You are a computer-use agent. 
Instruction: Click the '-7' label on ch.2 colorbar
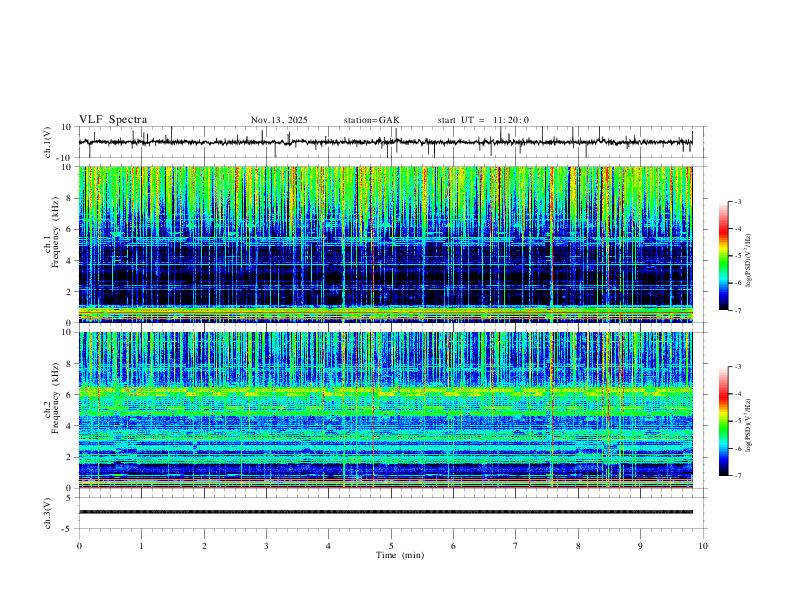(737, 476)
